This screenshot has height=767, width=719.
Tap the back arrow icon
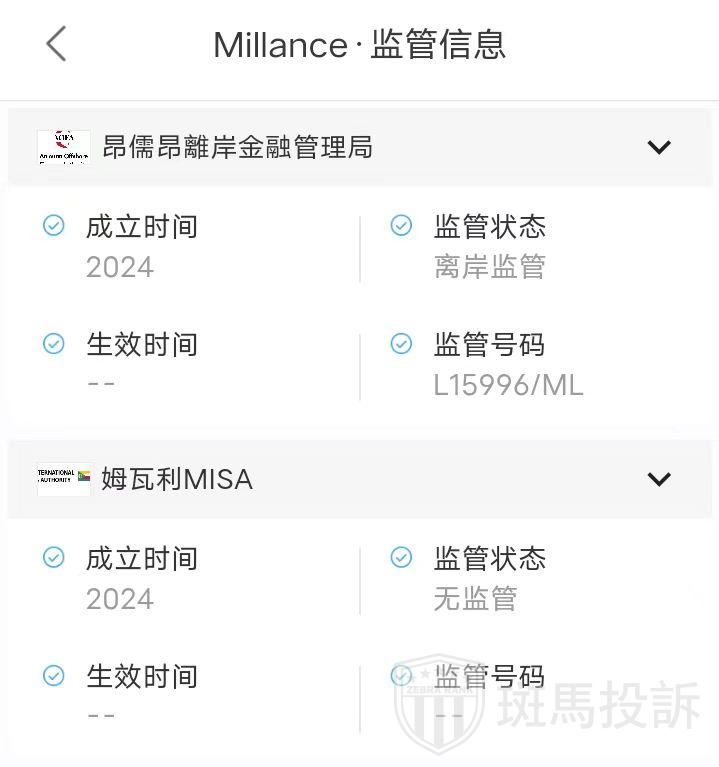pos(56,44)
